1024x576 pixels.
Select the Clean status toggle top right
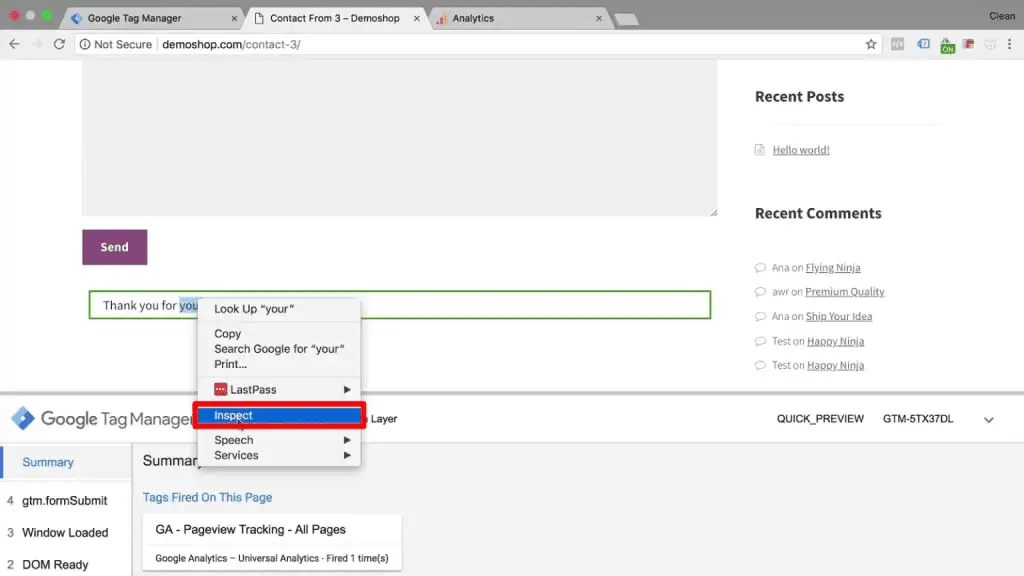pyautogui.click(x=1001, y=15)
